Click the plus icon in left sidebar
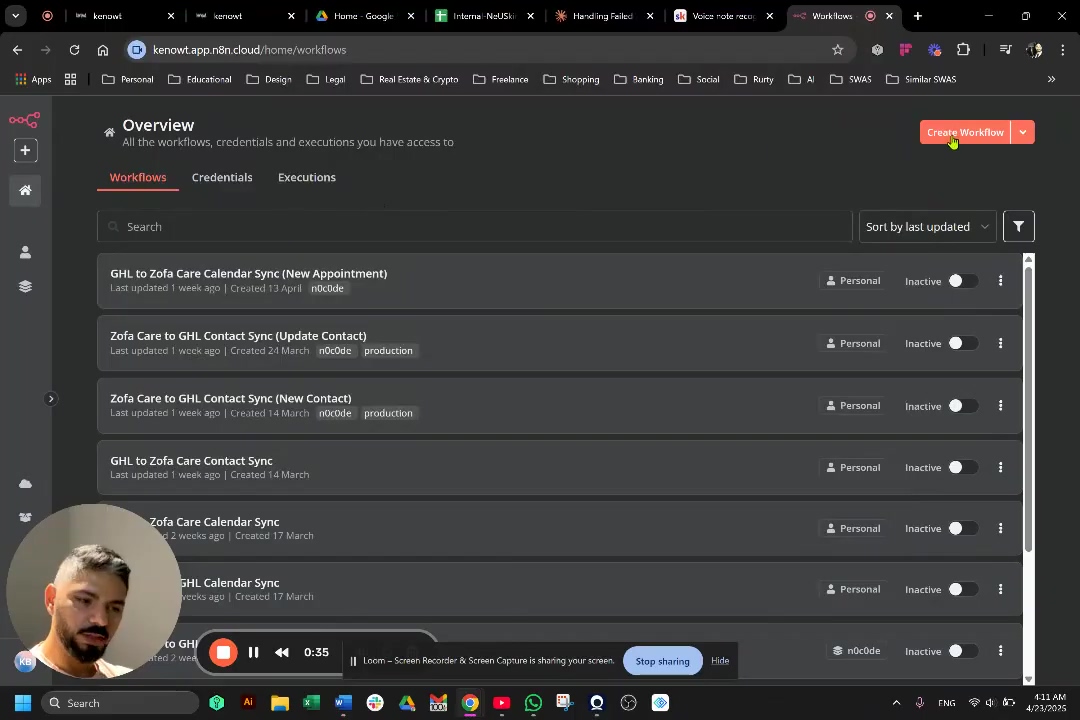The width and height of the screenshot is (1080, 720). click(x=25, y=151)
